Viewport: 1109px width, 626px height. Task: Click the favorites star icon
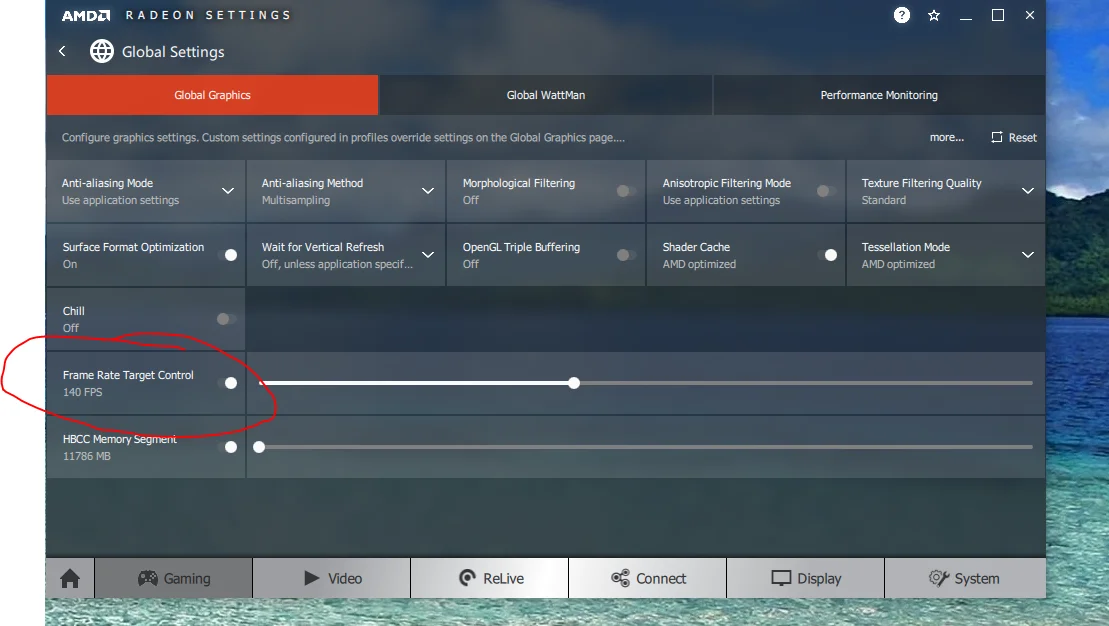coord(934,16)
